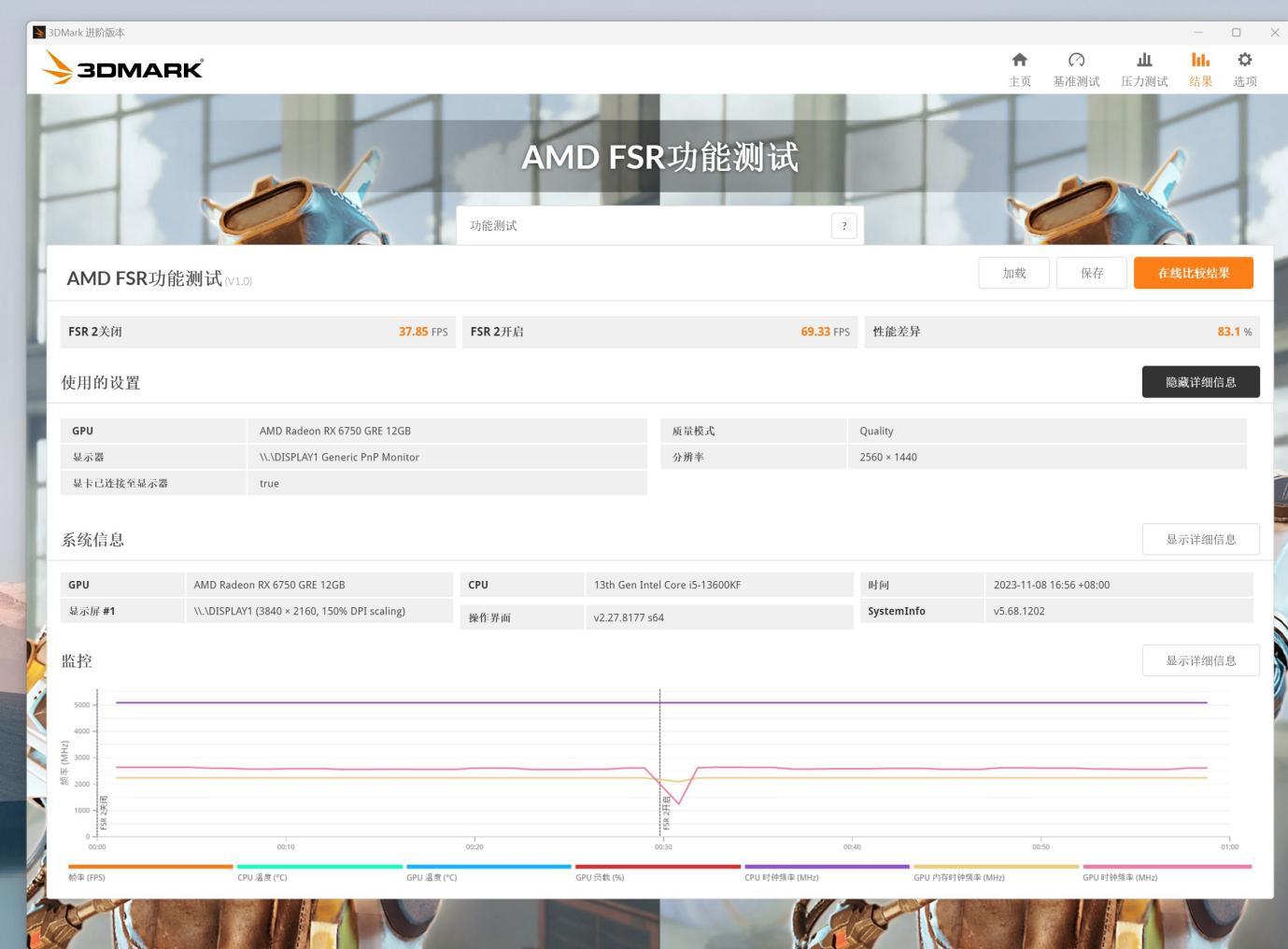Viewport: 1288px width, 949px height.
Task: Click the v2.27.8177 s64 version value
Action: 629,617
